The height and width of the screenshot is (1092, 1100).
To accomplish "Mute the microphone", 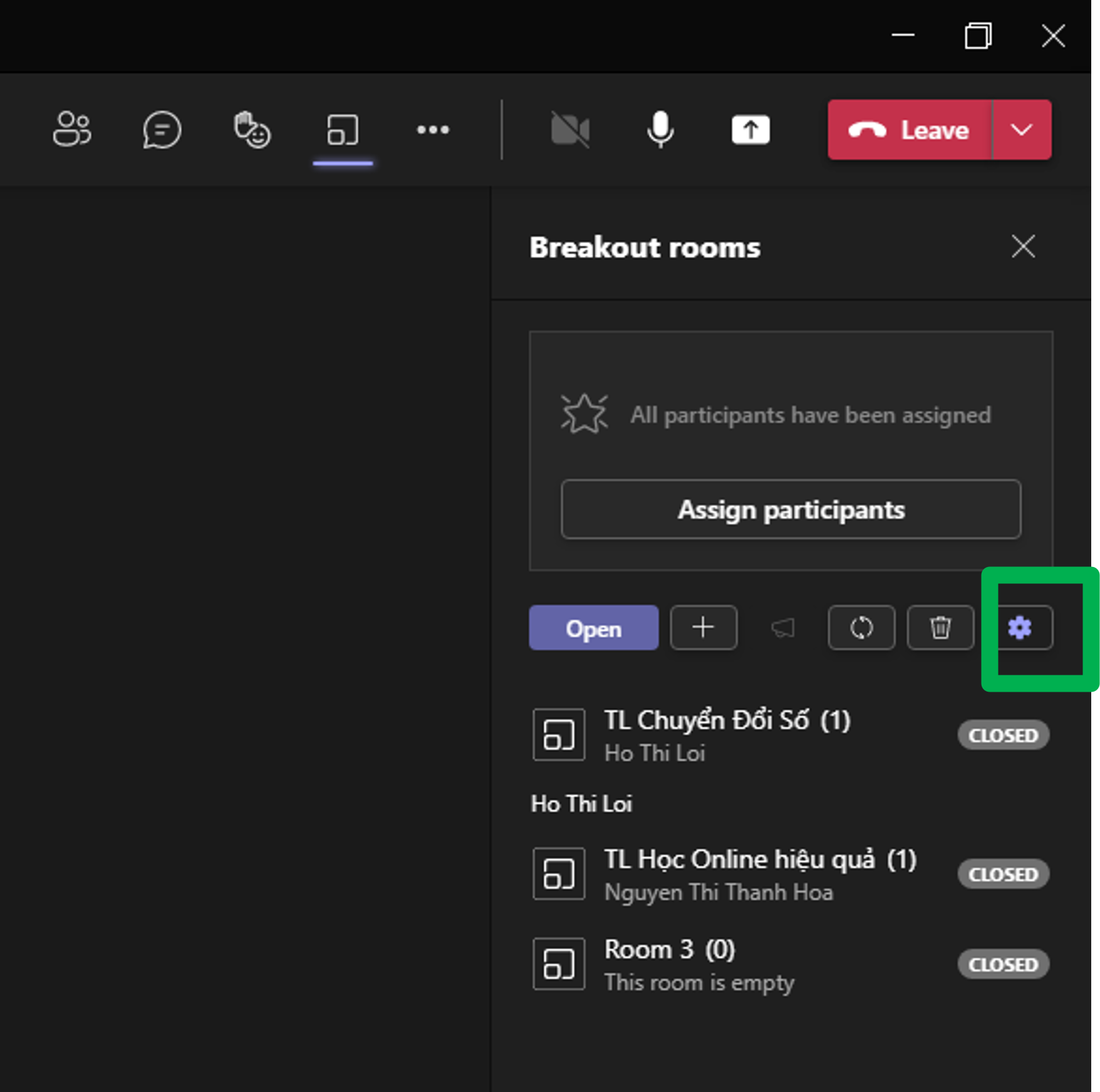I will [660, 130].
